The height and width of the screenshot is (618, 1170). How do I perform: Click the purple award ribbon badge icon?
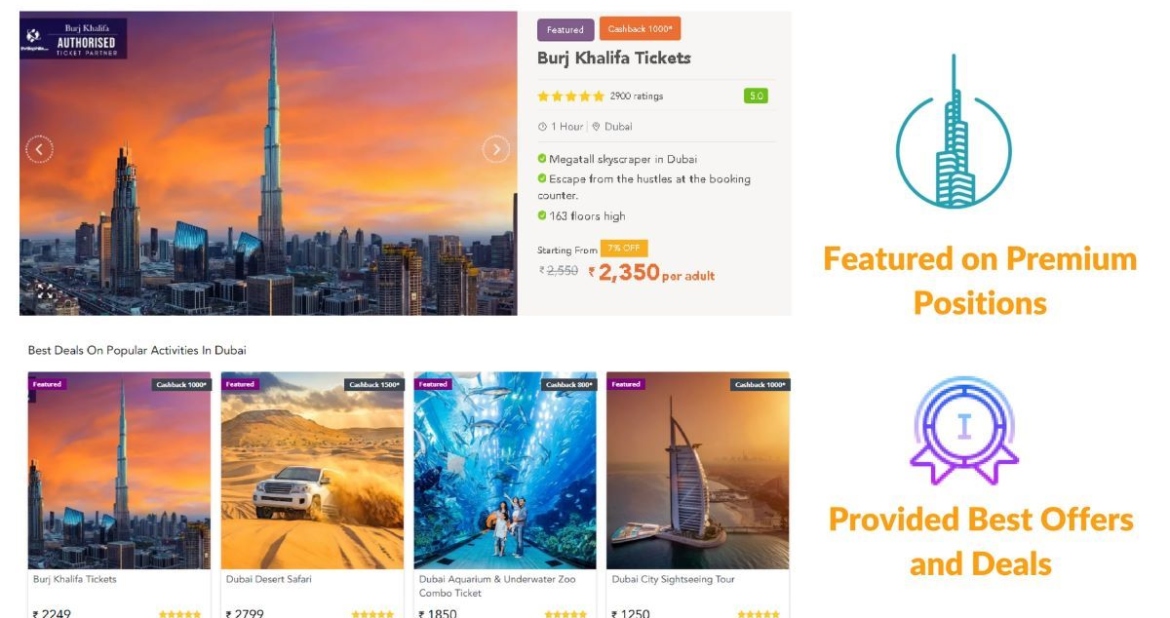pyautogui.click(x=963, y=430)
